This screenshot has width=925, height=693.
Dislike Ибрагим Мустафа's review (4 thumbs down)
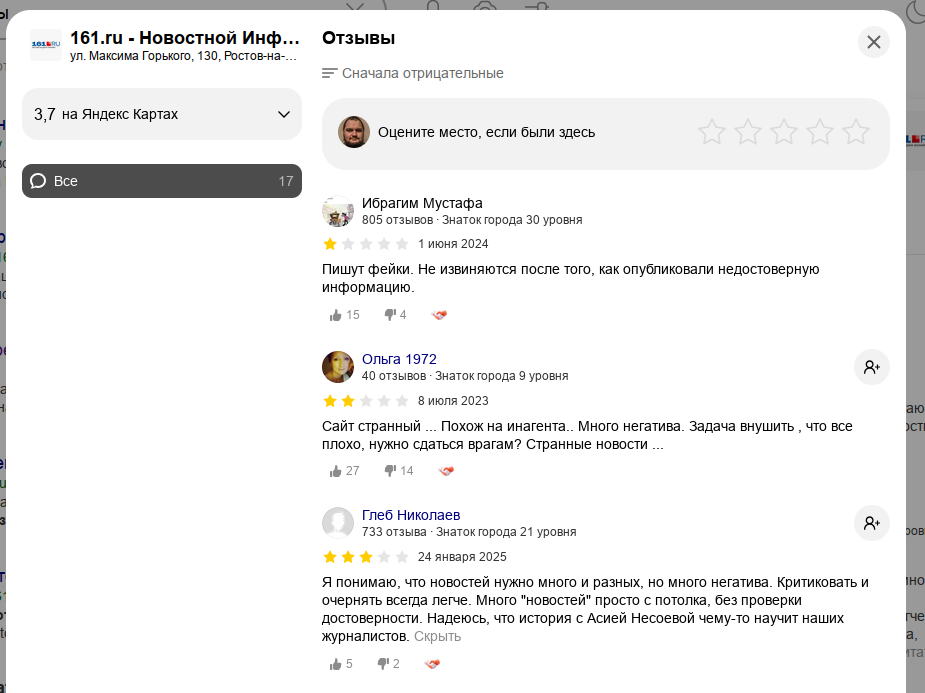[x=395, y=315]
